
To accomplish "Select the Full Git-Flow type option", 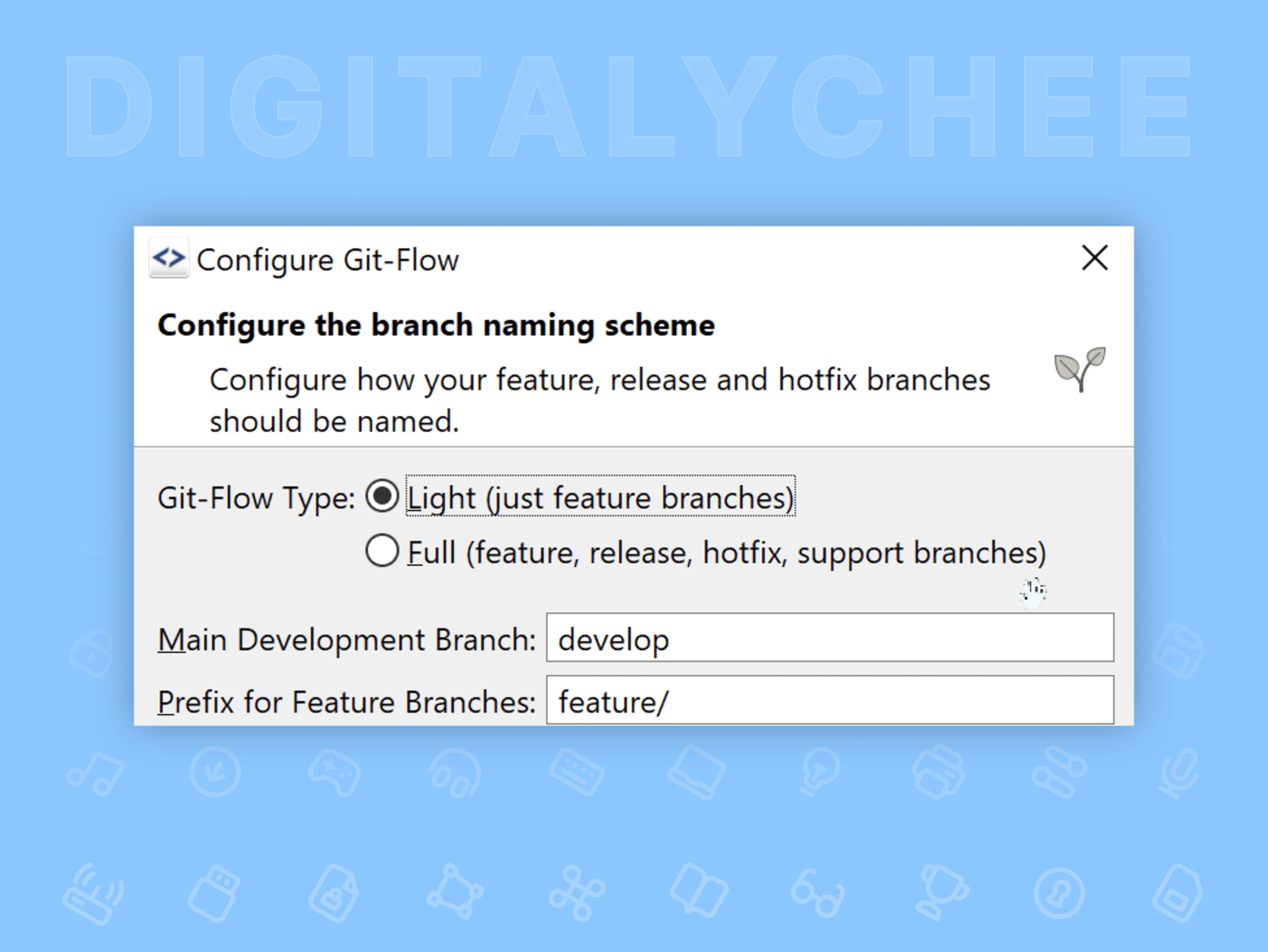I will pos(382,552).
